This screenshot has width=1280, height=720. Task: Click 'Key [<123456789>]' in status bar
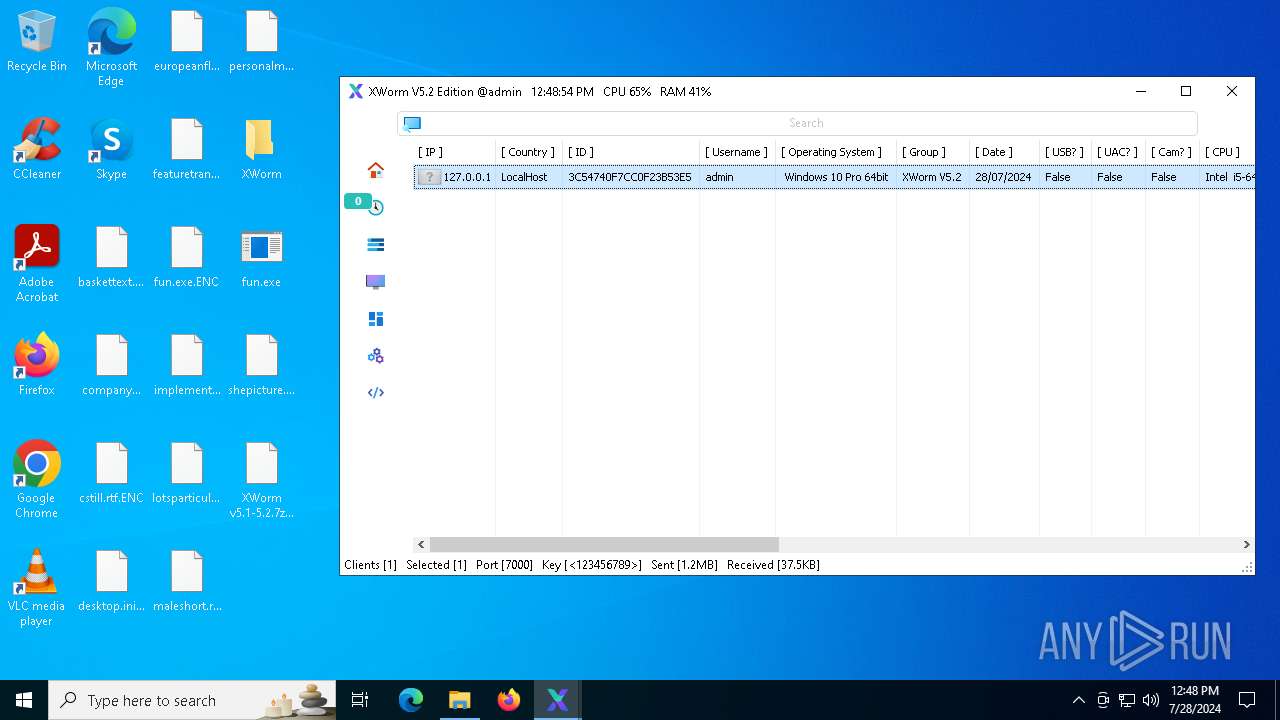click(x=592, y=565)
